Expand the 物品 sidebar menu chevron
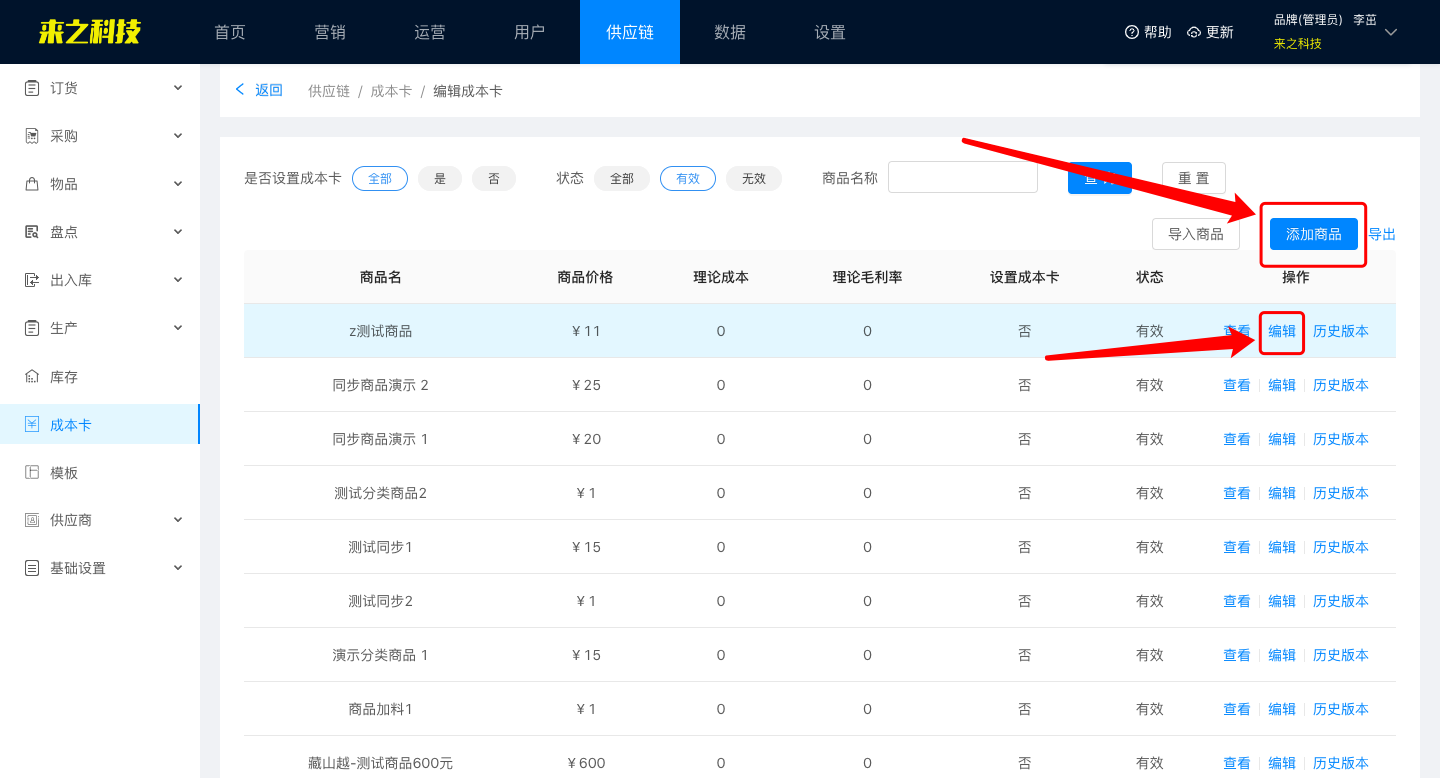Viewport: 1440px width, 778px height. coord(178,184)
